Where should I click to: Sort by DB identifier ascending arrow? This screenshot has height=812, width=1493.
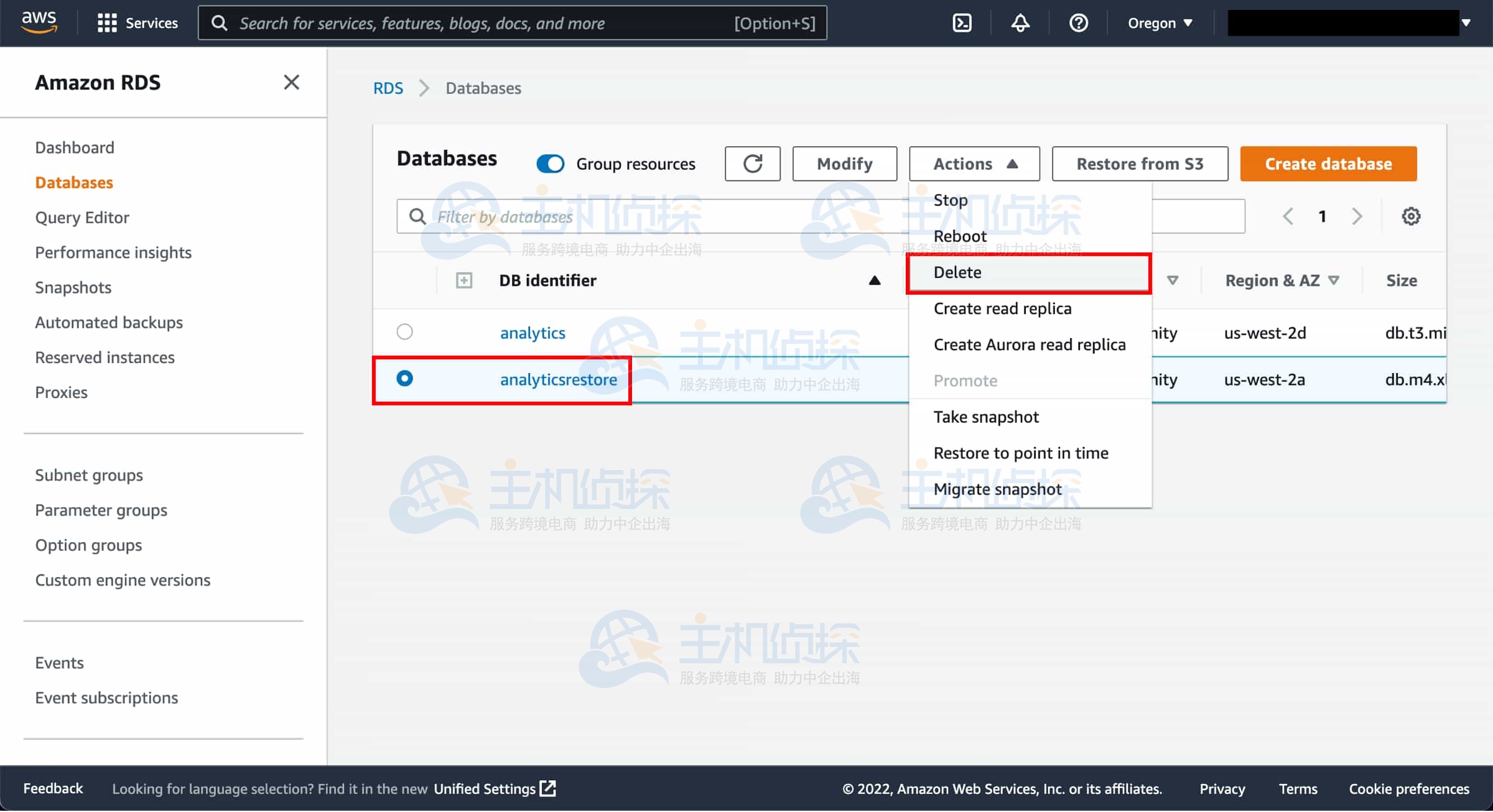(875, 280)
